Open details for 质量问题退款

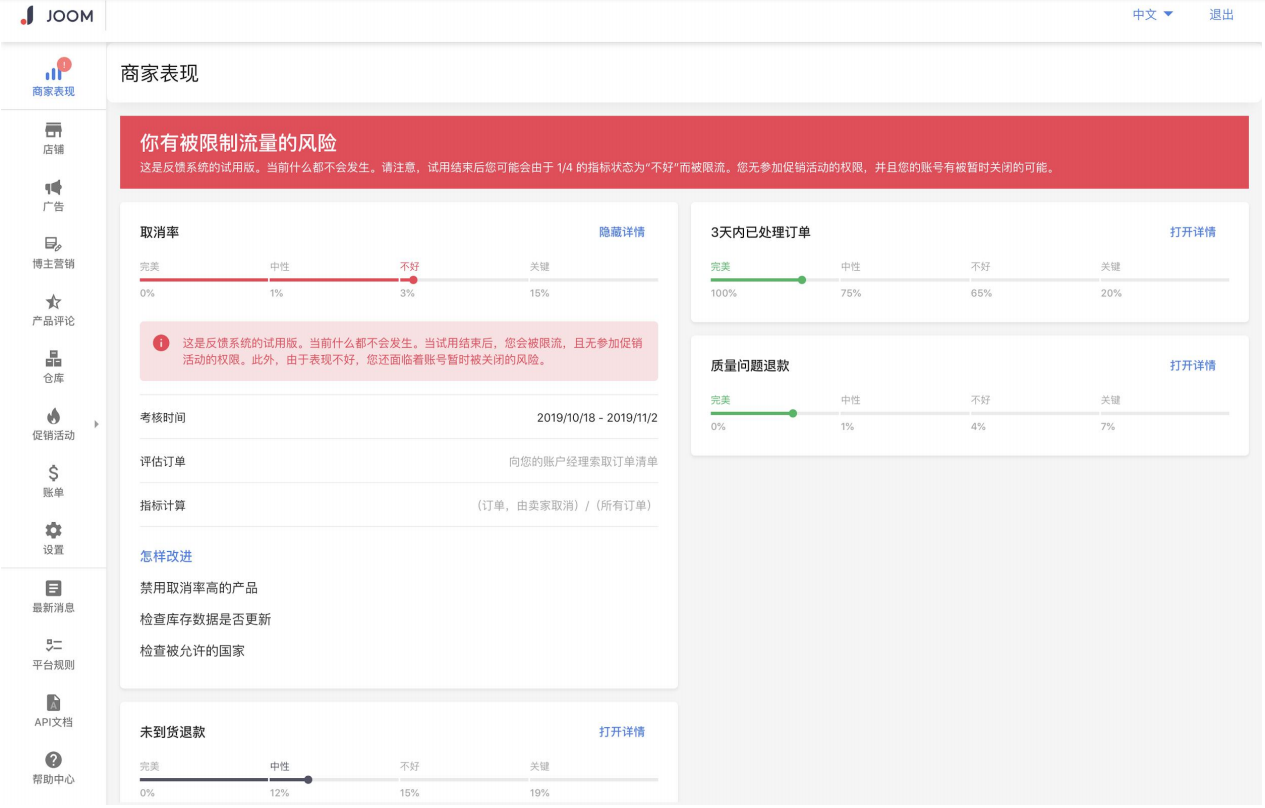(x=1196, y=365)
